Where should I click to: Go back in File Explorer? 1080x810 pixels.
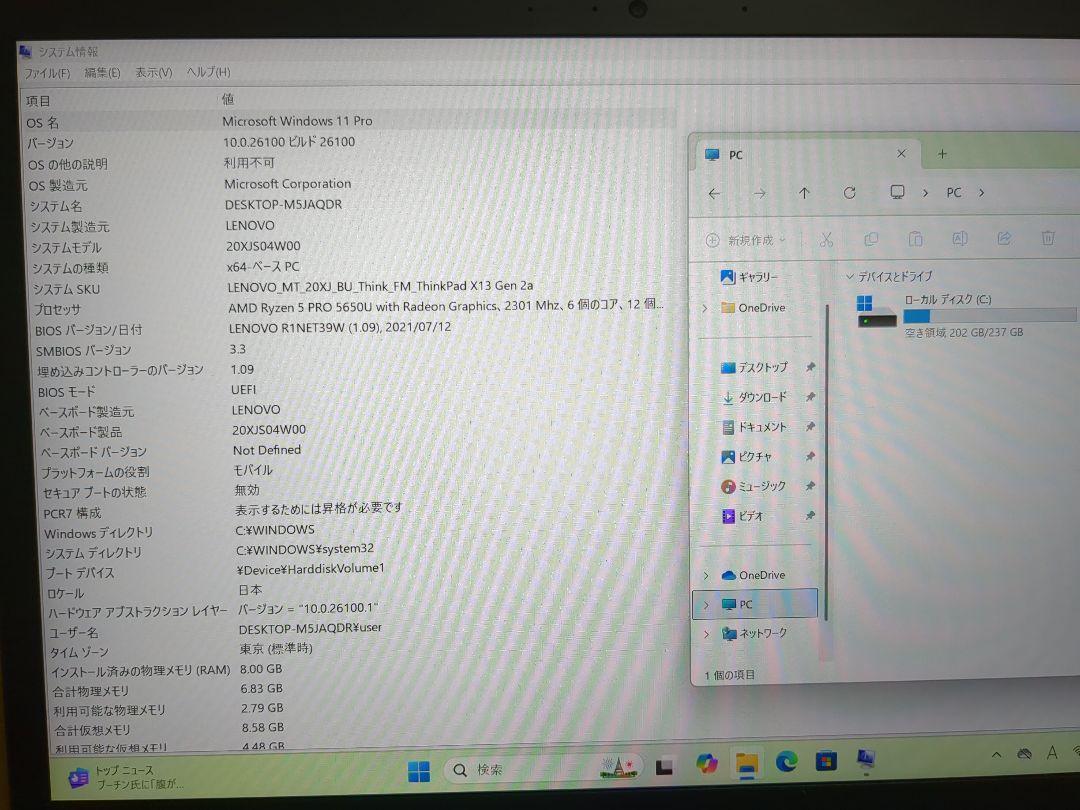[714, 194]
